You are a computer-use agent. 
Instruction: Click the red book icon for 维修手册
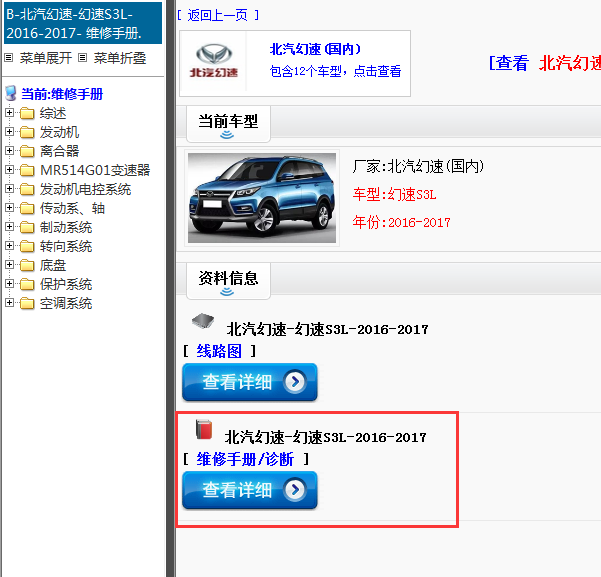(x=204, y=430)
